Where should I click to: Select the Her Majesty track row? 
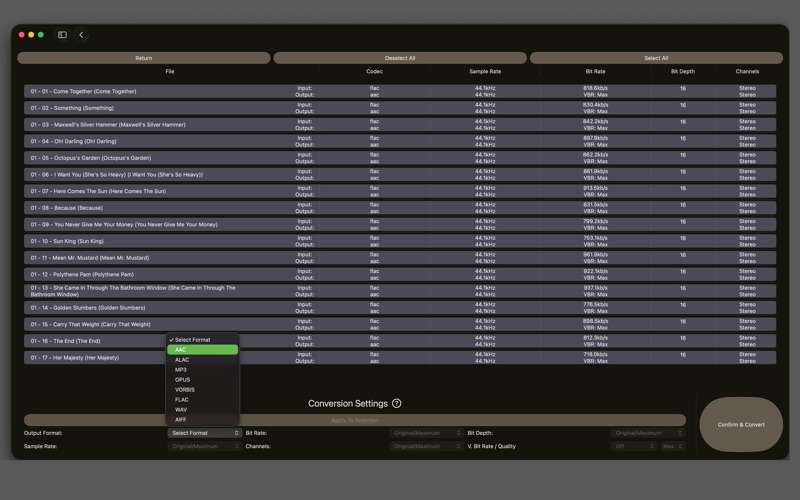point(400,358)
